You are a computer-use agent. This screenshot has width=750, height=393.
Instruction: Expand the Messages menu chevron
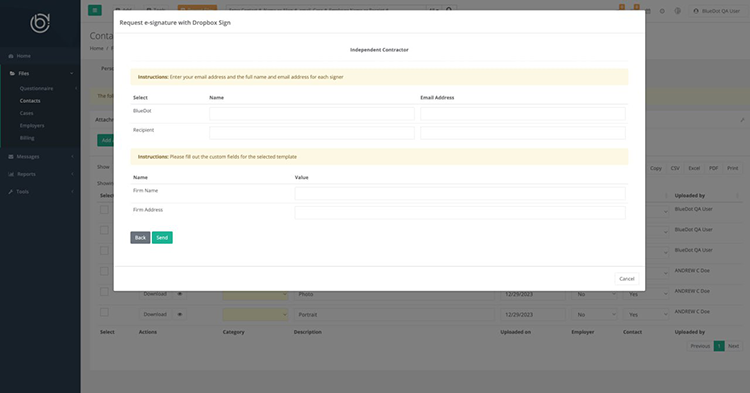72,156
